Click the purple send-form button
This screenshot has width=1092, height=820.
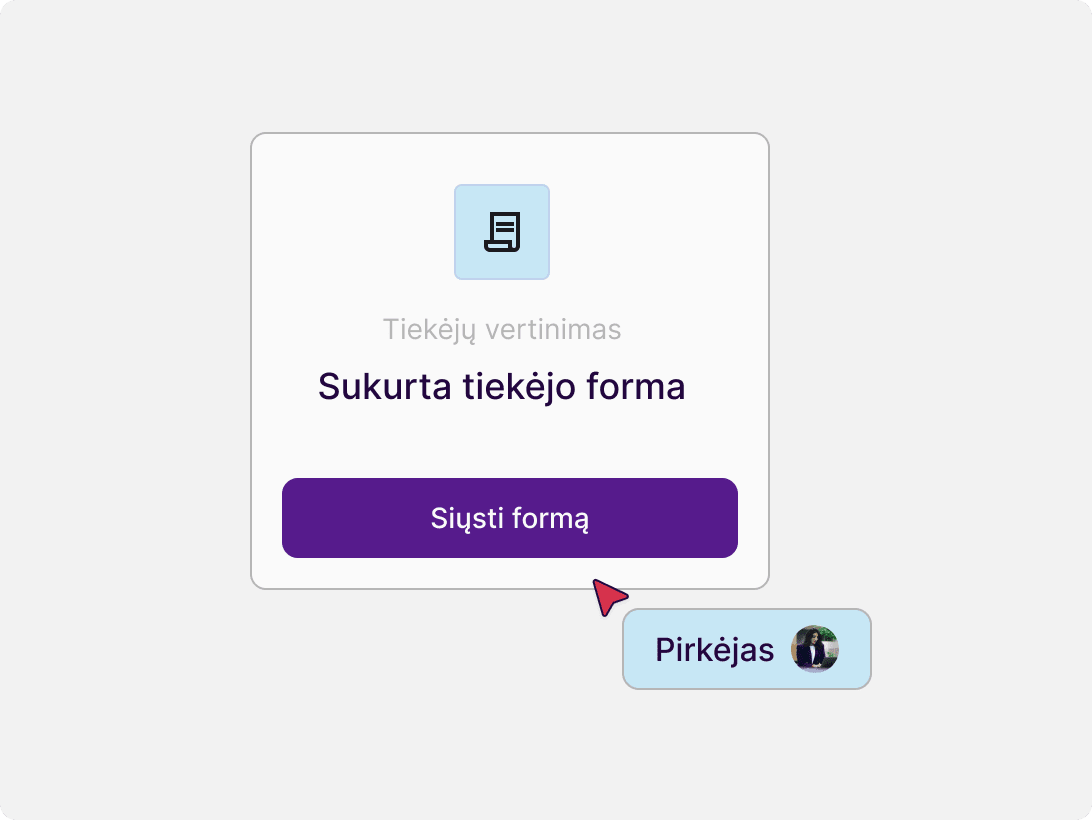(509, 517)
